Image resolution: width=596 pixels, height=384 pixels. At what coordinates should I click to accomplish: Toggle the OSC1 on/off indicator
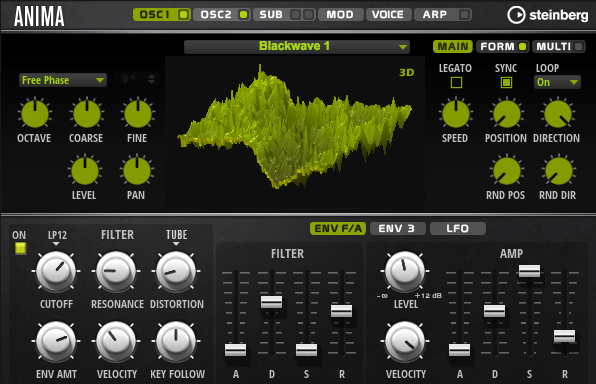183,14
